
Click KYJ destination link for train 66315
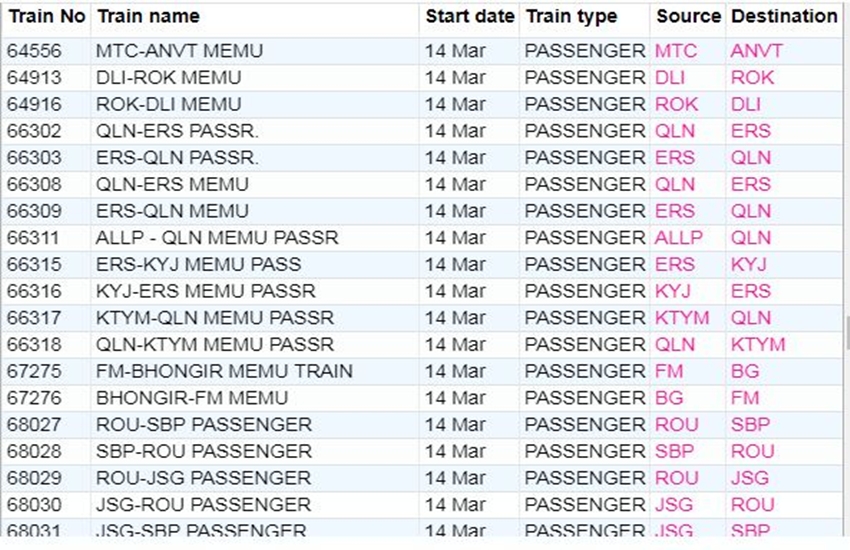pos(748,265)
